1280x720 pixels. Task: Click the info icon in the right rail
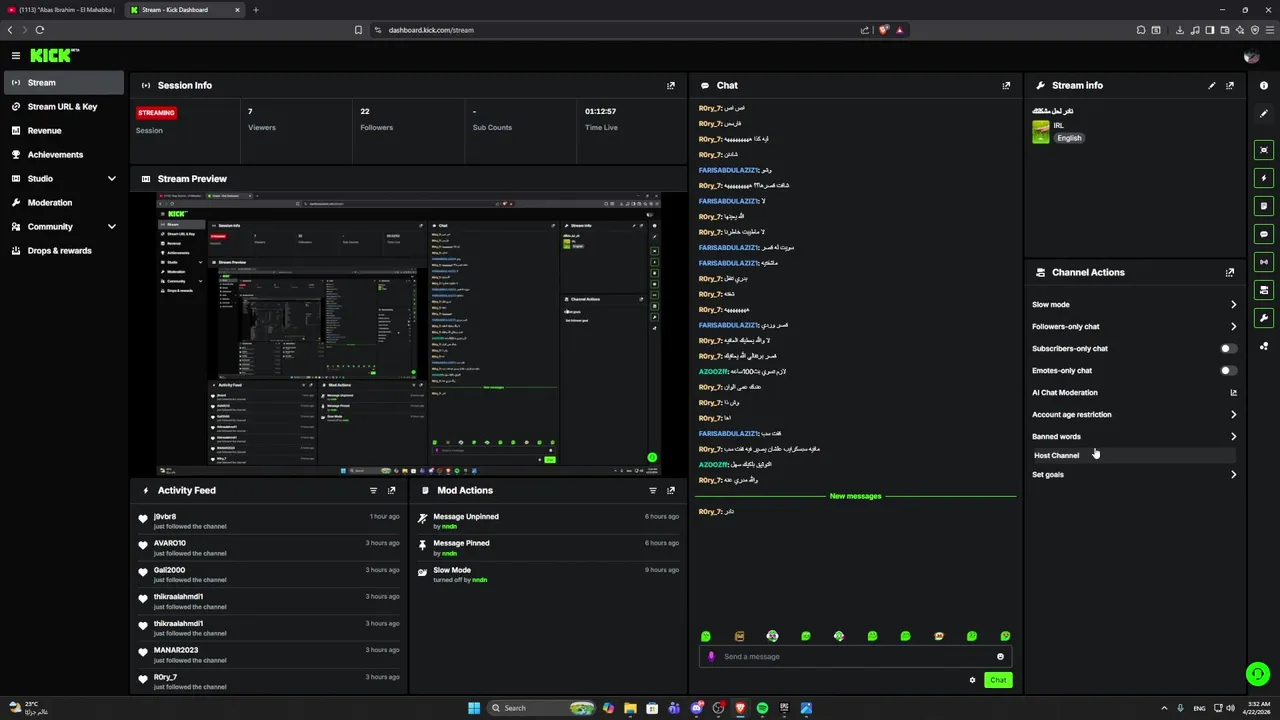pyautogui.click(x=1264, y=86)
